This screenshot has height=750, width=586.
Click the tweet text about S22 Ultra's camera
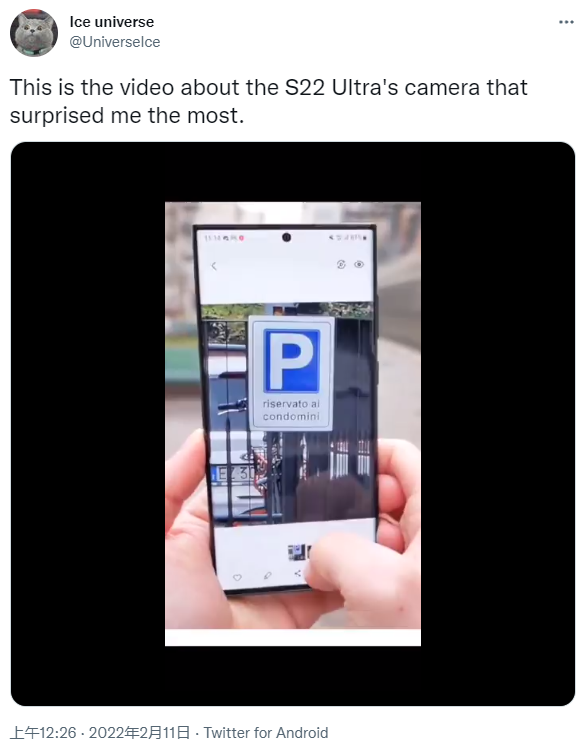coord(268,101)
